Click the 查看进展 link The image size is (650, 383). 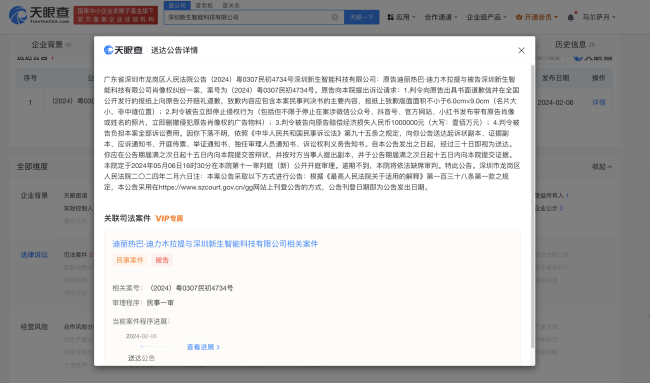[203, 347]
